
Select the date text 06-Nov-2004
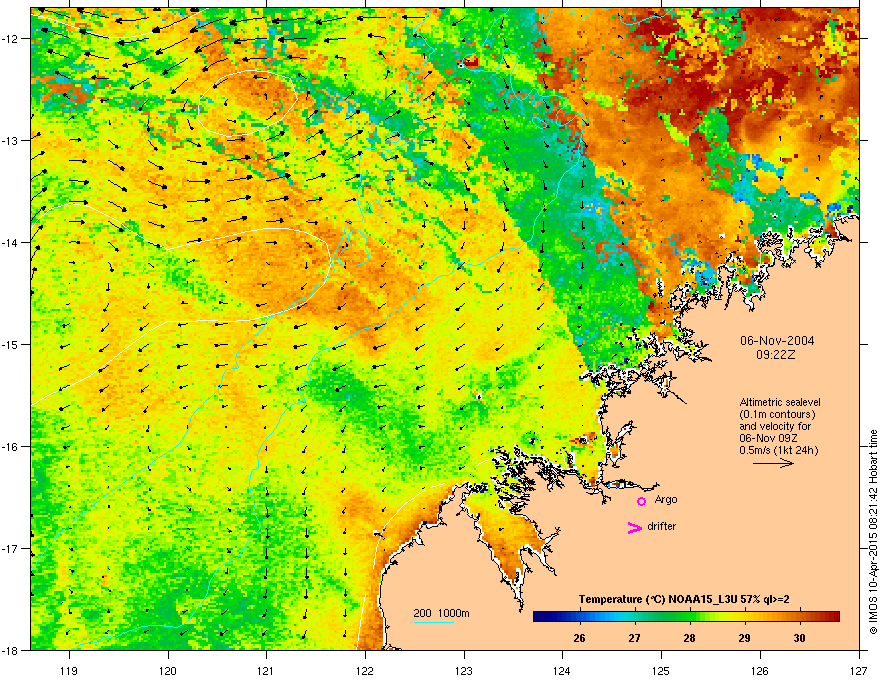777,341
